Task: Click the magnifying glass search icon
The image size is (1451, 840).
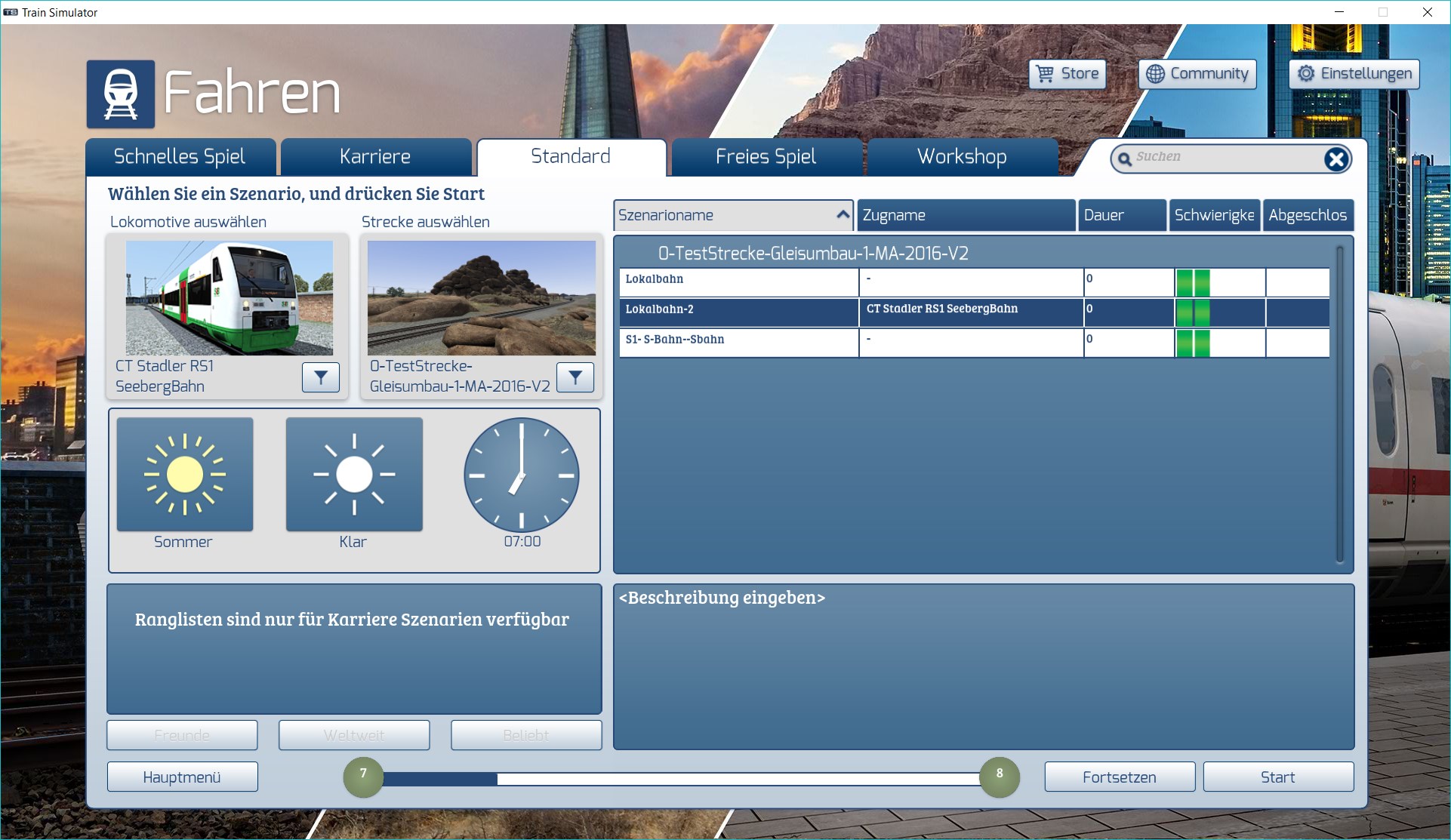Action: (x=1125, y=158)
